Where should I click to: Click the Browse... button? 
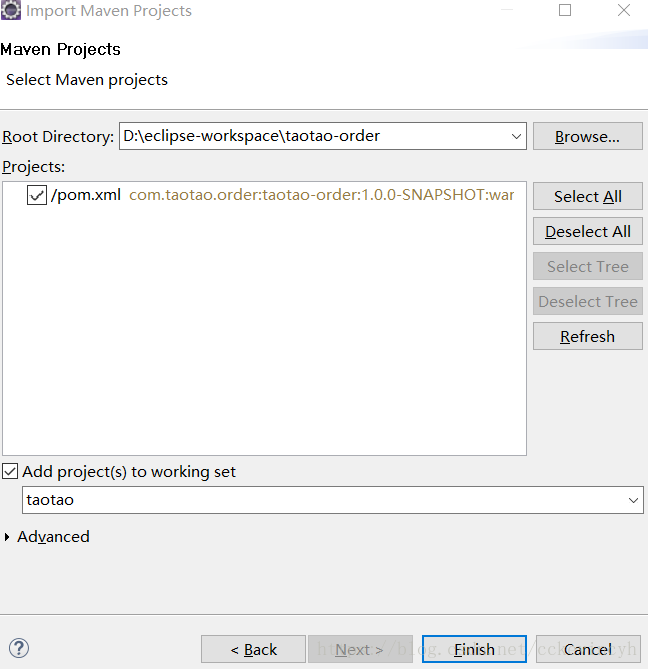(x=587, y=137)
